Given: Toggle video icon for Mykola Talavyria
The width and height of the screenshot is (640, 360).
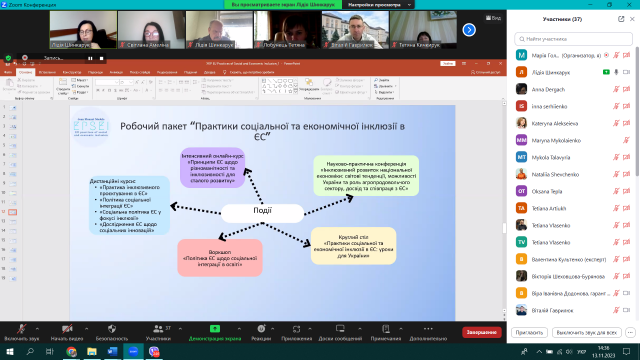Looking at the screenshot, I should tap(626, 157).
